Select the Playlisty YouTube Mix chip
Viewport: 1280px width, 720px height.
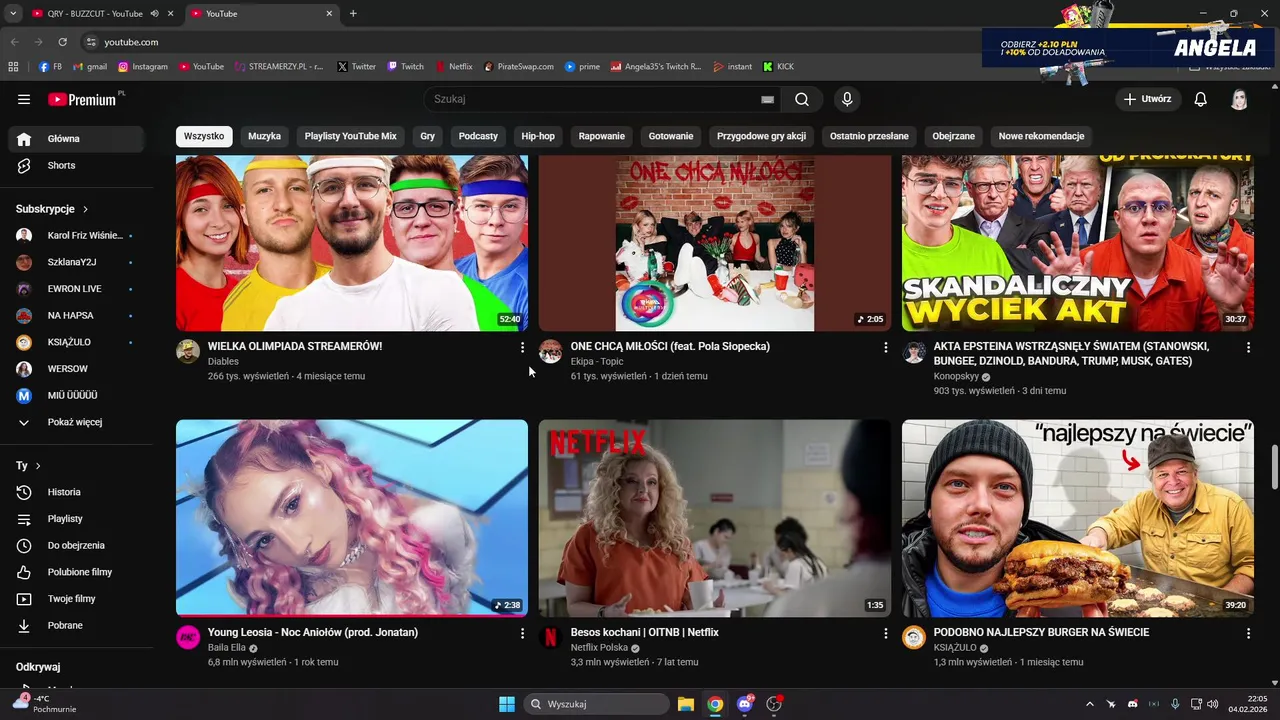tap(351, 136)
